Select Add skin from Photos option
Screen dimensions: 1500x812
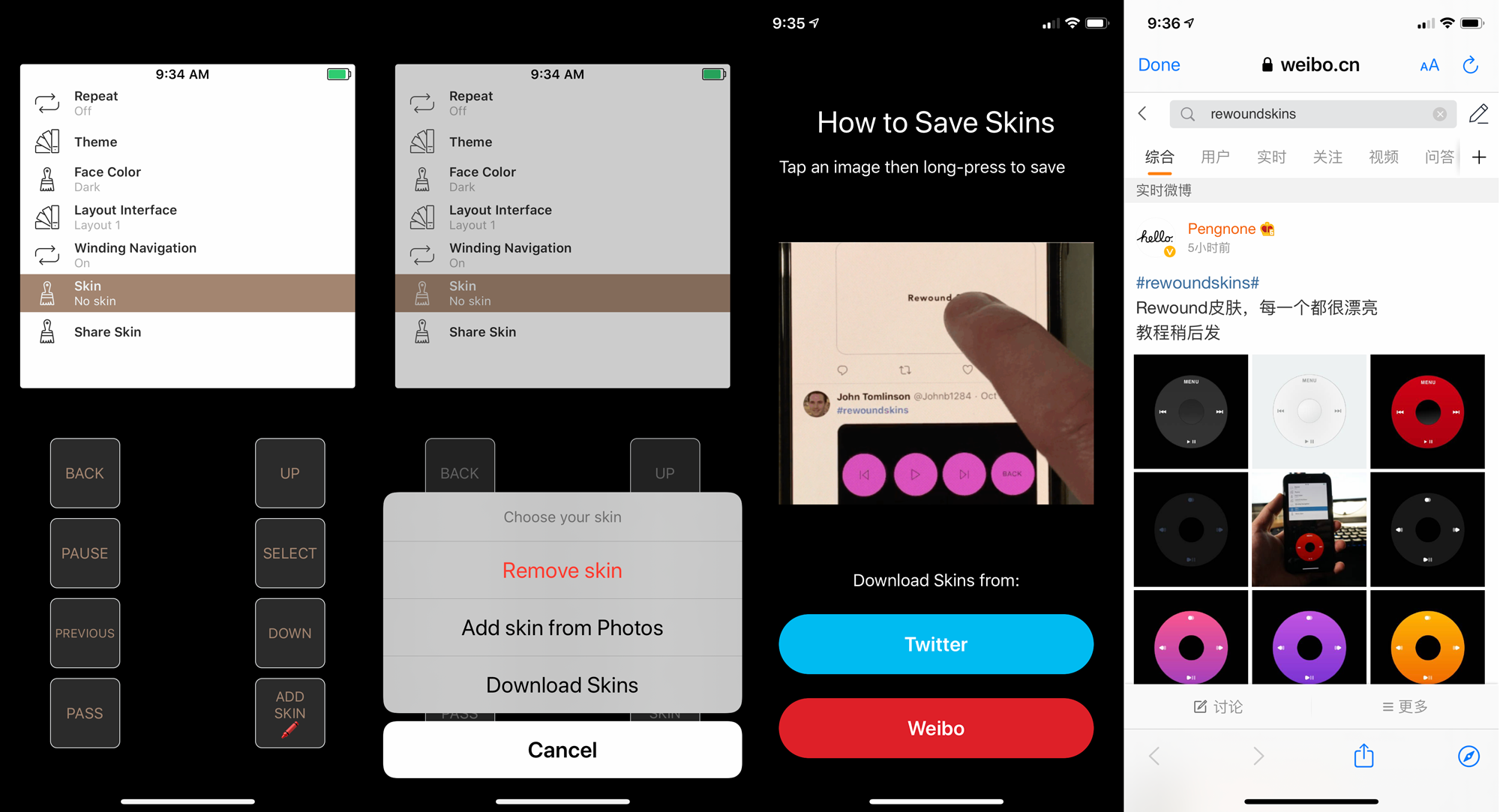coord(562,628)
